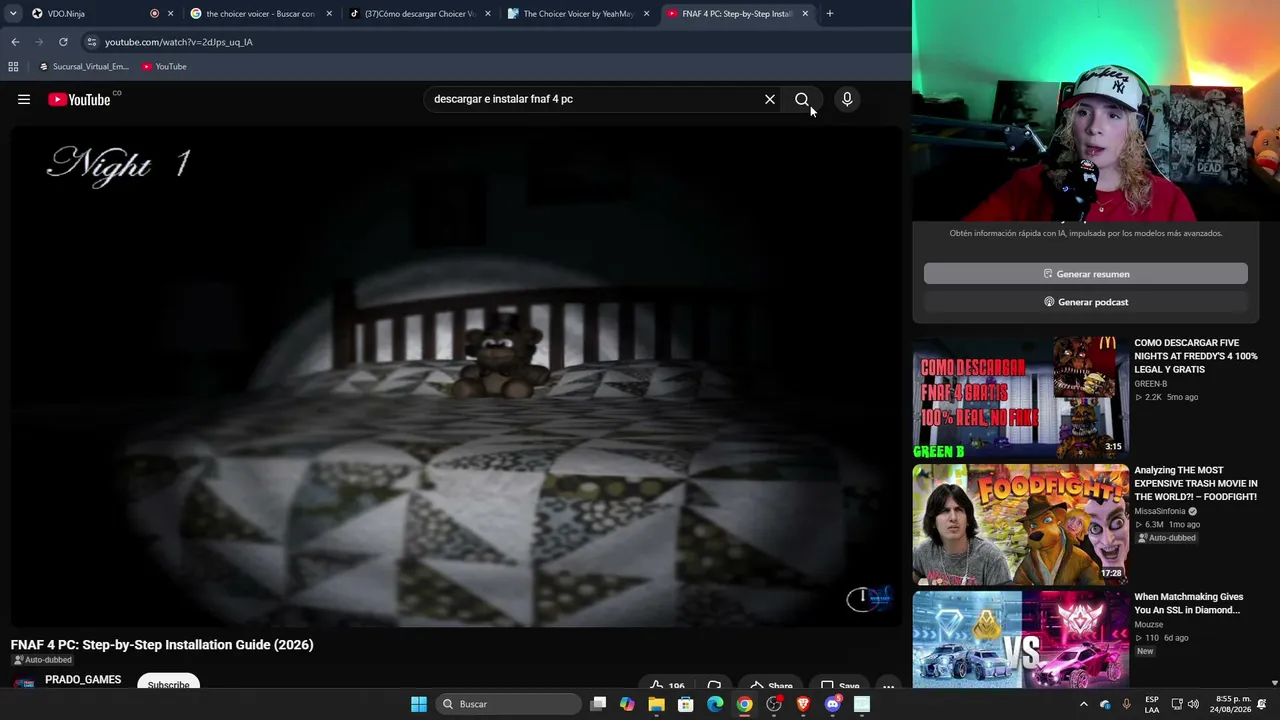Select the FNAF 4 PC YouTube tab
Image resolution: width=1280 pixels, height=720 pixels.
(737, 14)
